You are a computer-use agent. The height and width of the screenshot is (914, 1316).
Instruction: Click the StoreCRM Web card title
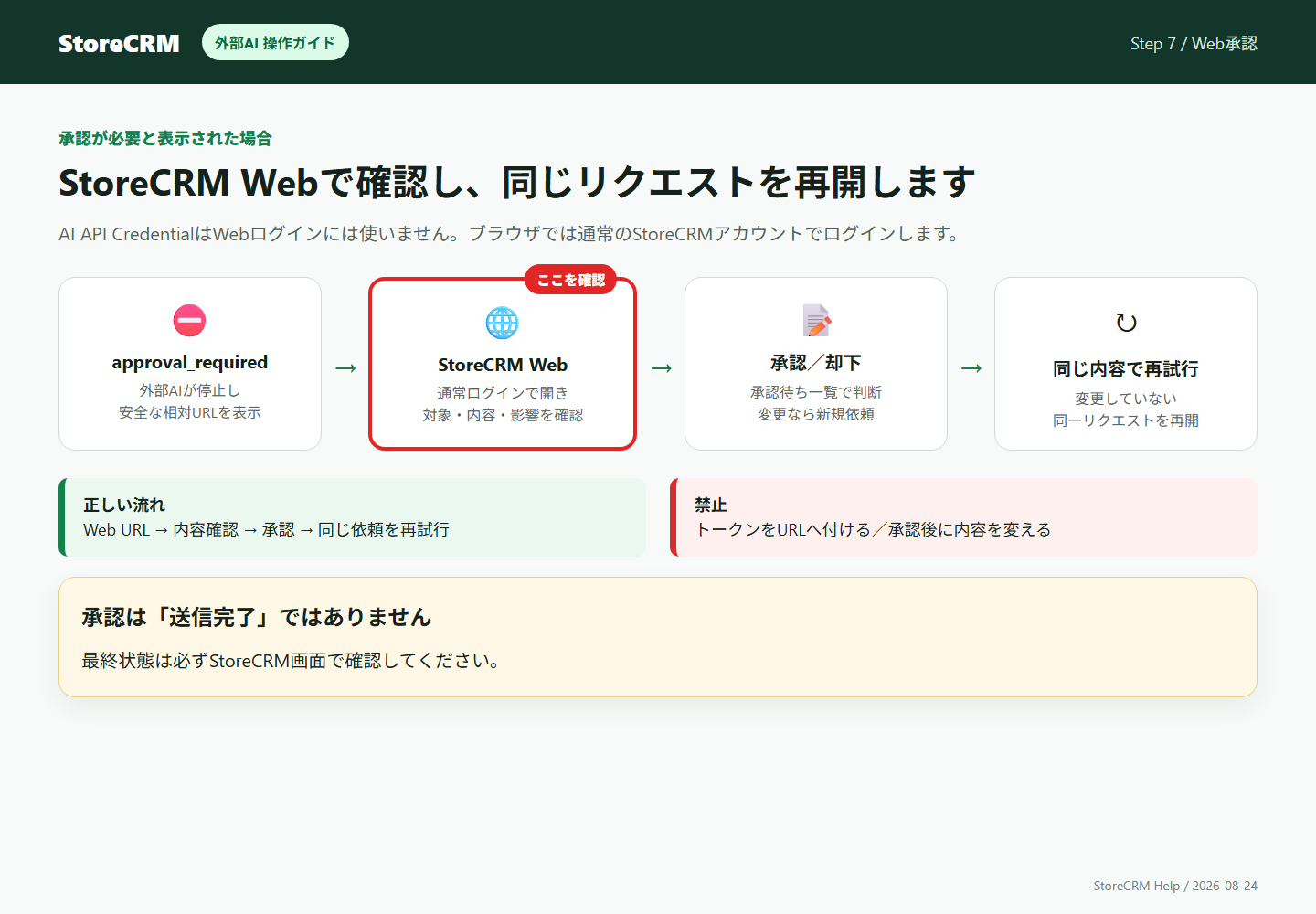pyautogui.click(x=503, y=365)
